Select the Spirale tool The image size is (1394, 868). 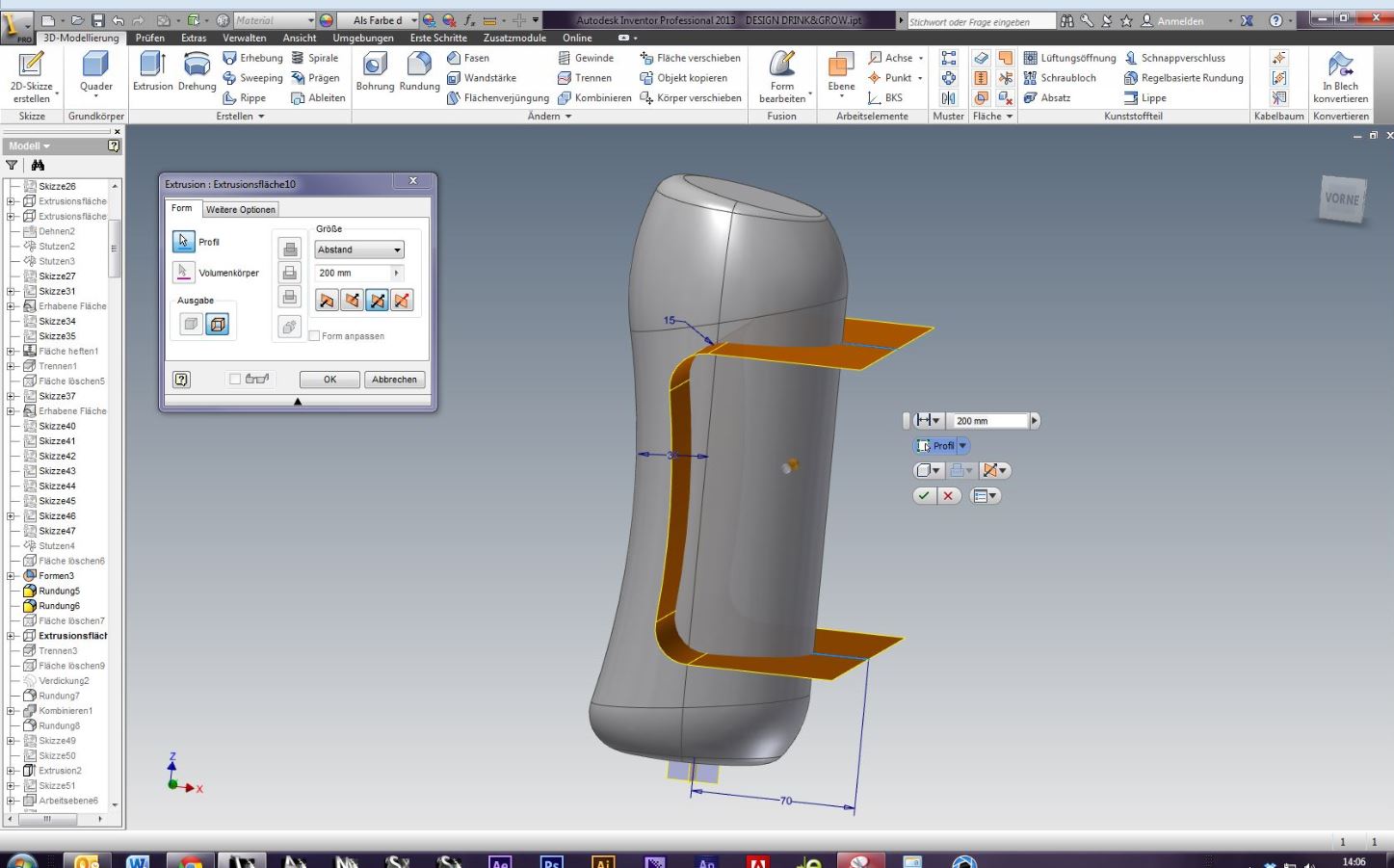tap(315, 58)
